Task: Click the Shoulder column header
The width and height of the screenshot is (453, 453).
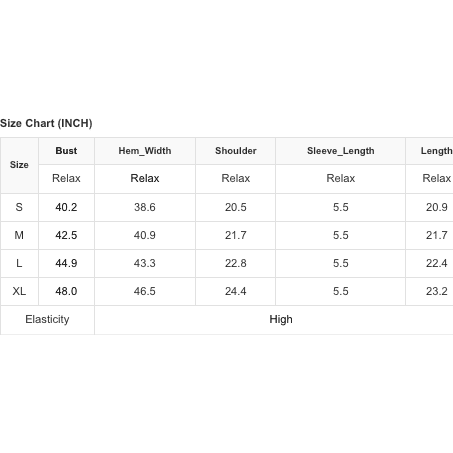Action: pos(236,151)
